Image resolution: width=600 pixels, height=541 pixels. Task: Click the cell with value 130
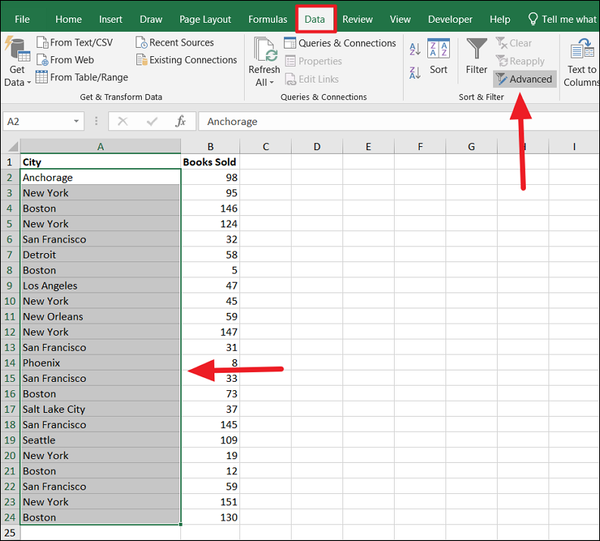[x=210, y=517]
